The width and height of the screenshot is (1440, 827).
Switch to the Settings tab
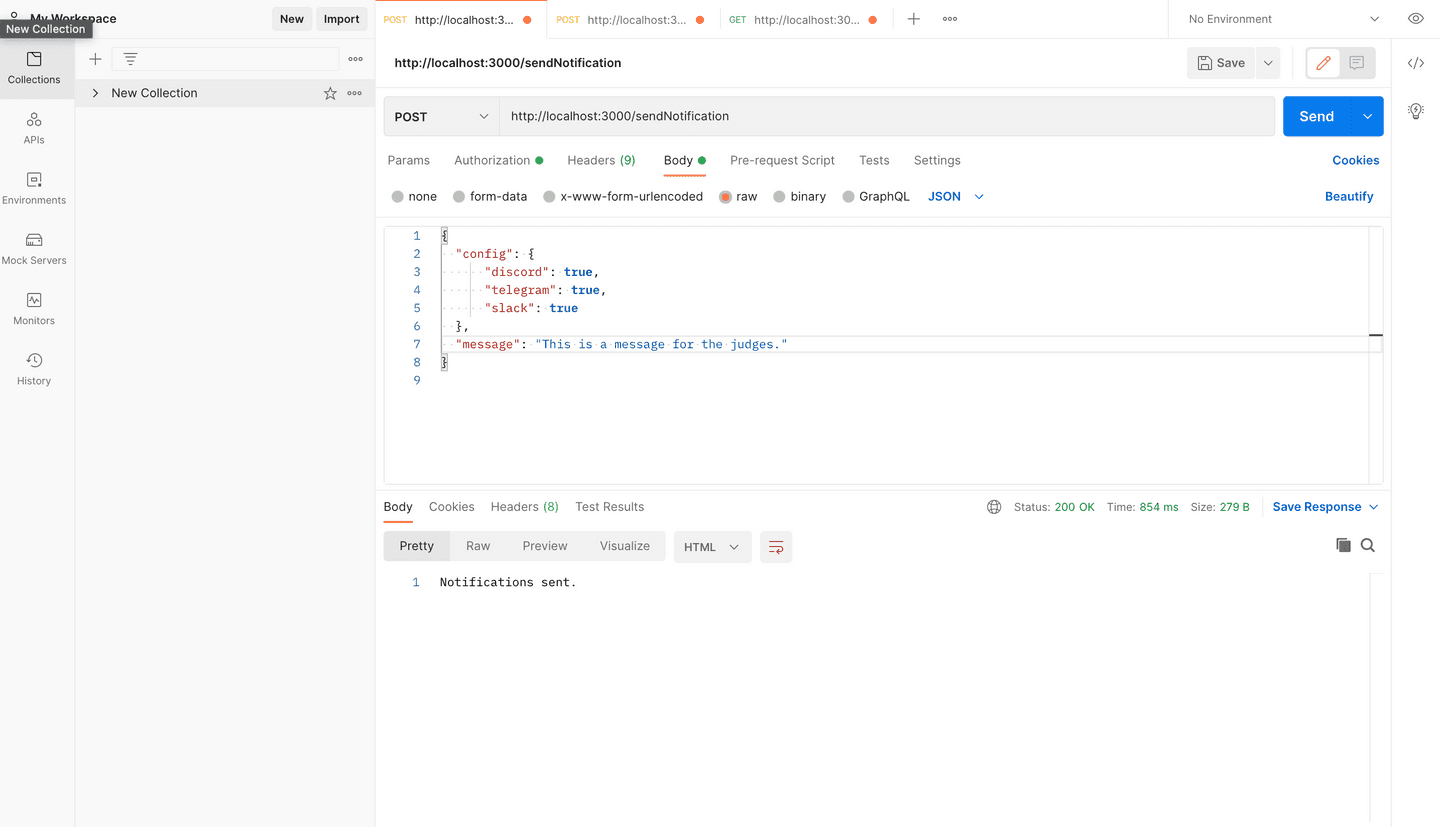point(937,160)
